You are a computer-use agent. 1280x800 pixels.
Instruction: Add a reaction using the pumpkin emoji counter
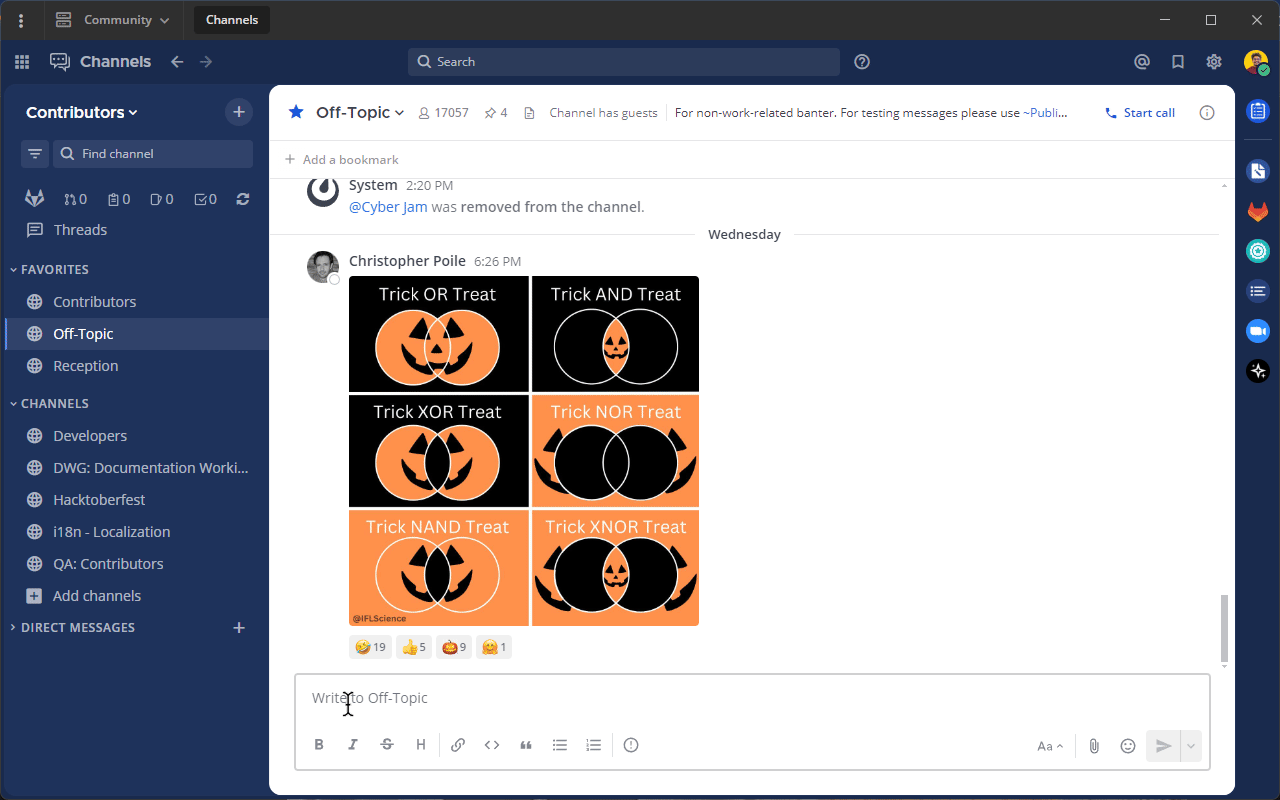[454, 647]
